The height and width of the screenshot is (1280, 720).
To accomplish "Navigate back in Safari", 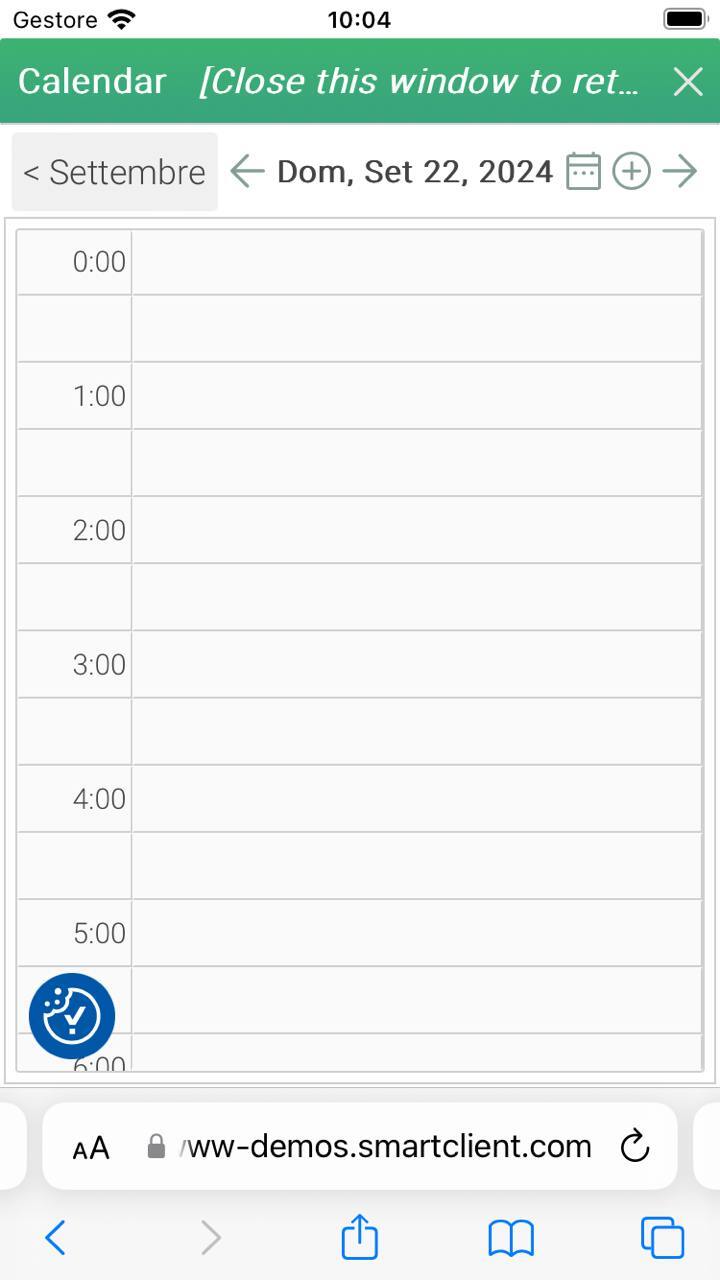I will pos(56,1238).
